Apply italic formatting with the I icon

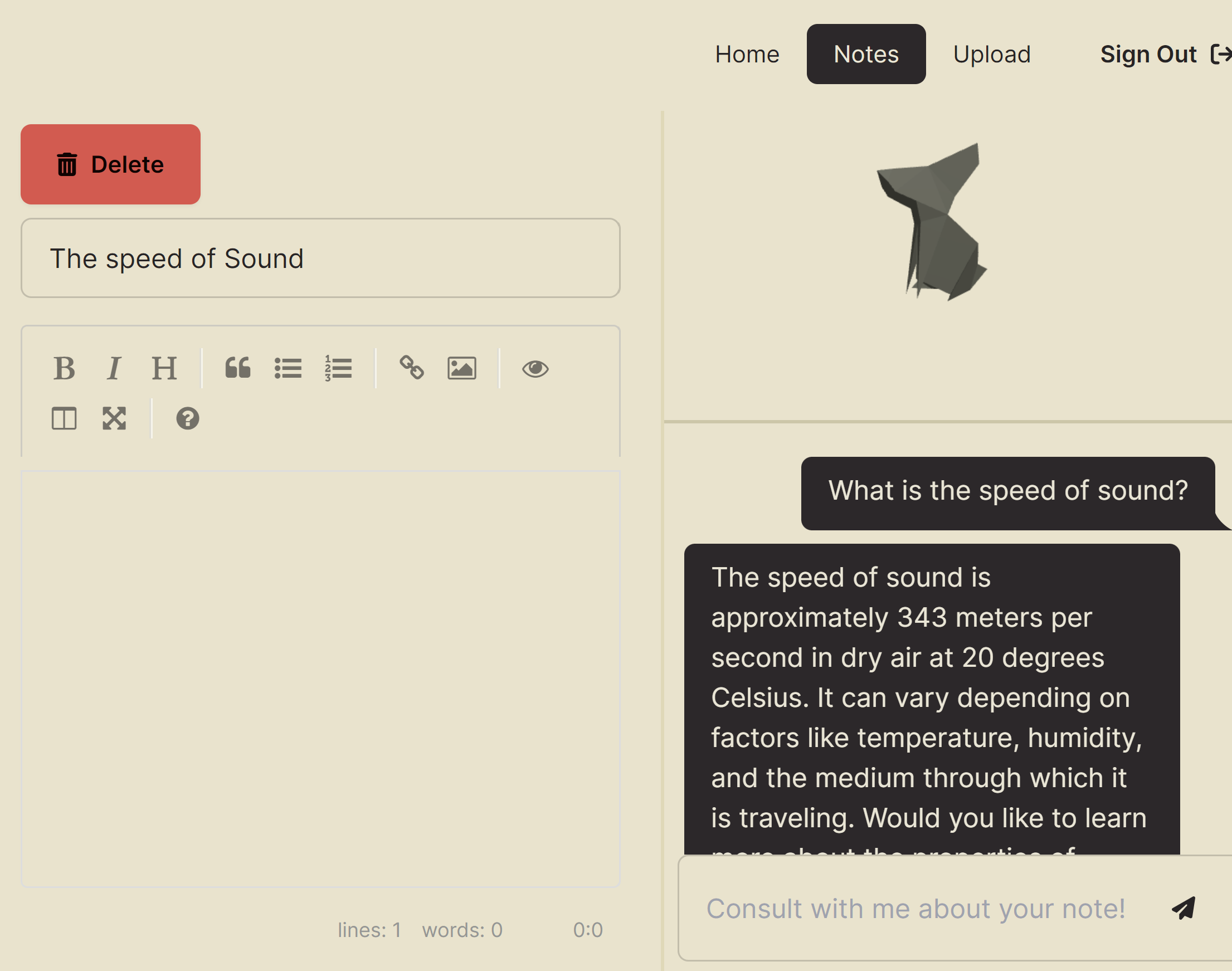point(114,368)
